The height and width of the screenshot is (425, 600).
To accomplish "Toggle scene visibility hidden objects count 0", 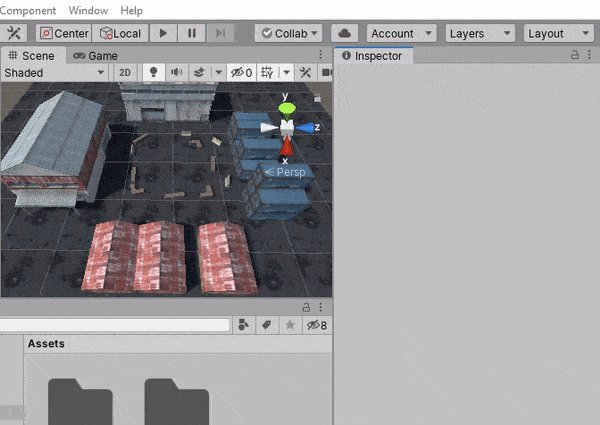I will 242,72.
